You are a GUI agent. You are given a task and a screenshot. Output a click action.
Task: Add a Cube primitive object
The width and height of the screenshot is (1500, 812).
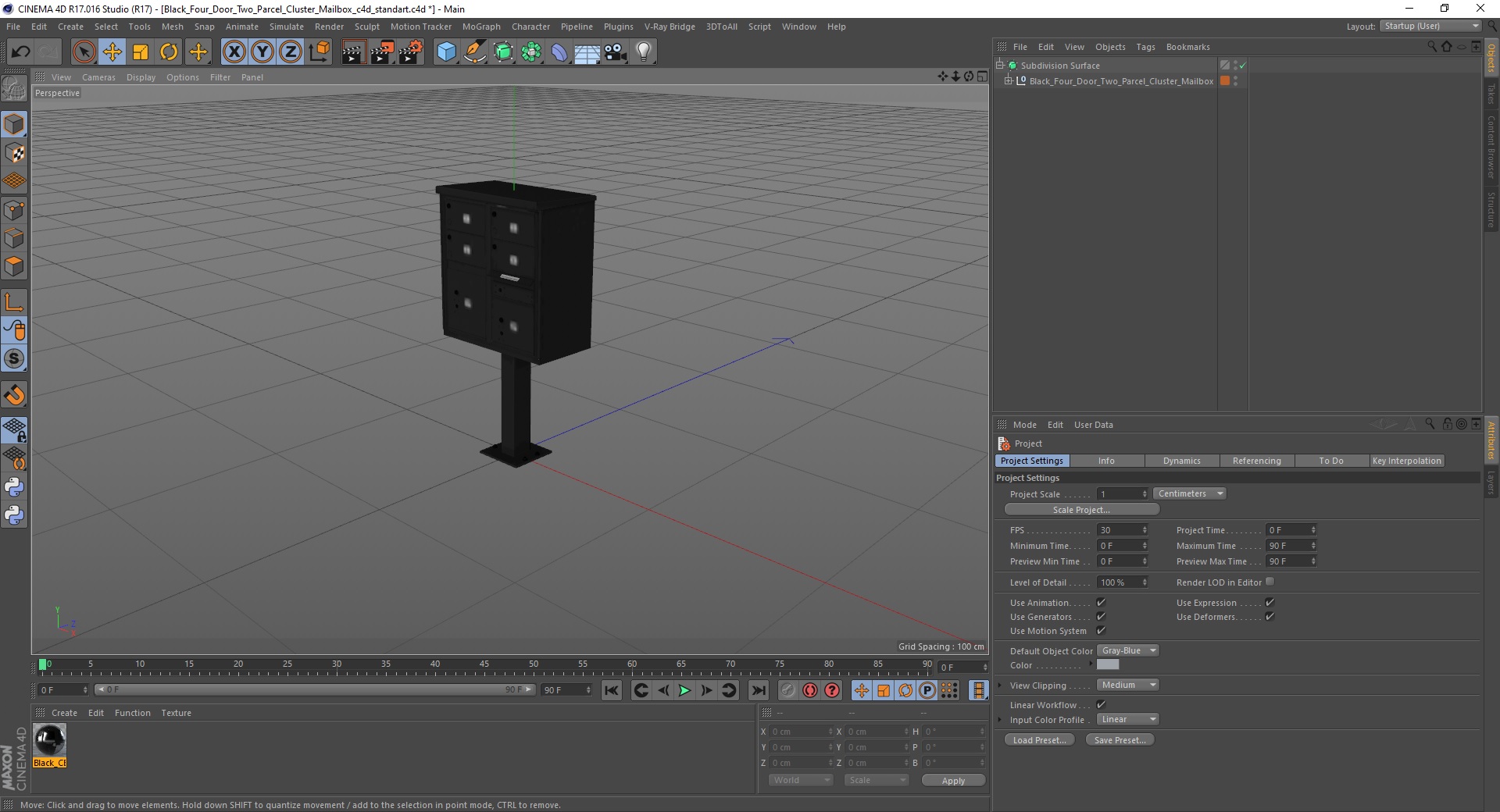(446, 52)
